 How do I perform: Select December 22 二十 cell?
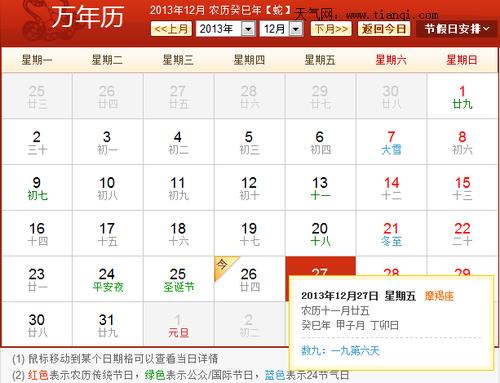[462, 233]
